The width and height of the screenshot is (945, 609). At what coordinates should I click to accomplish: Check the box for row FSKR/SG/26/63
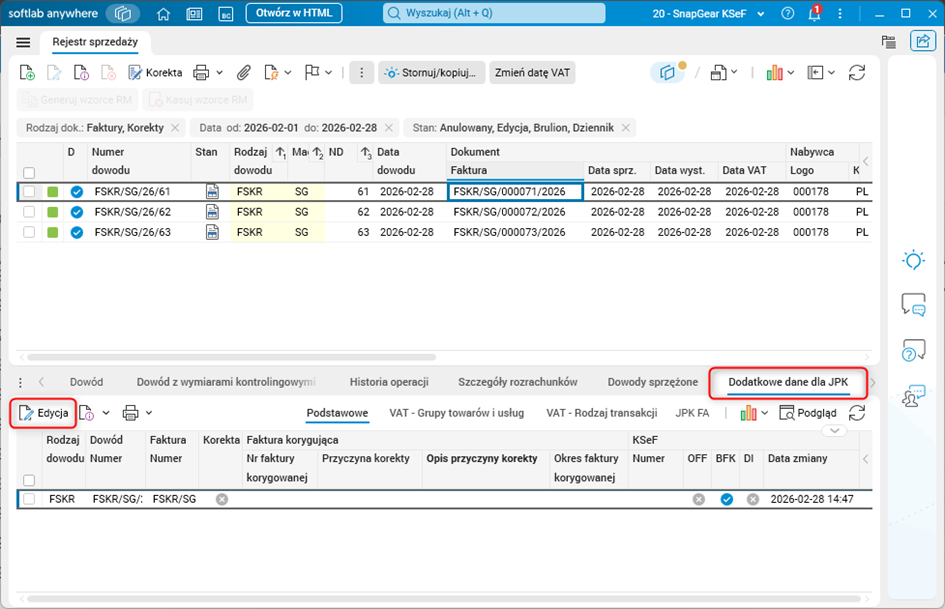click(30, 232)
